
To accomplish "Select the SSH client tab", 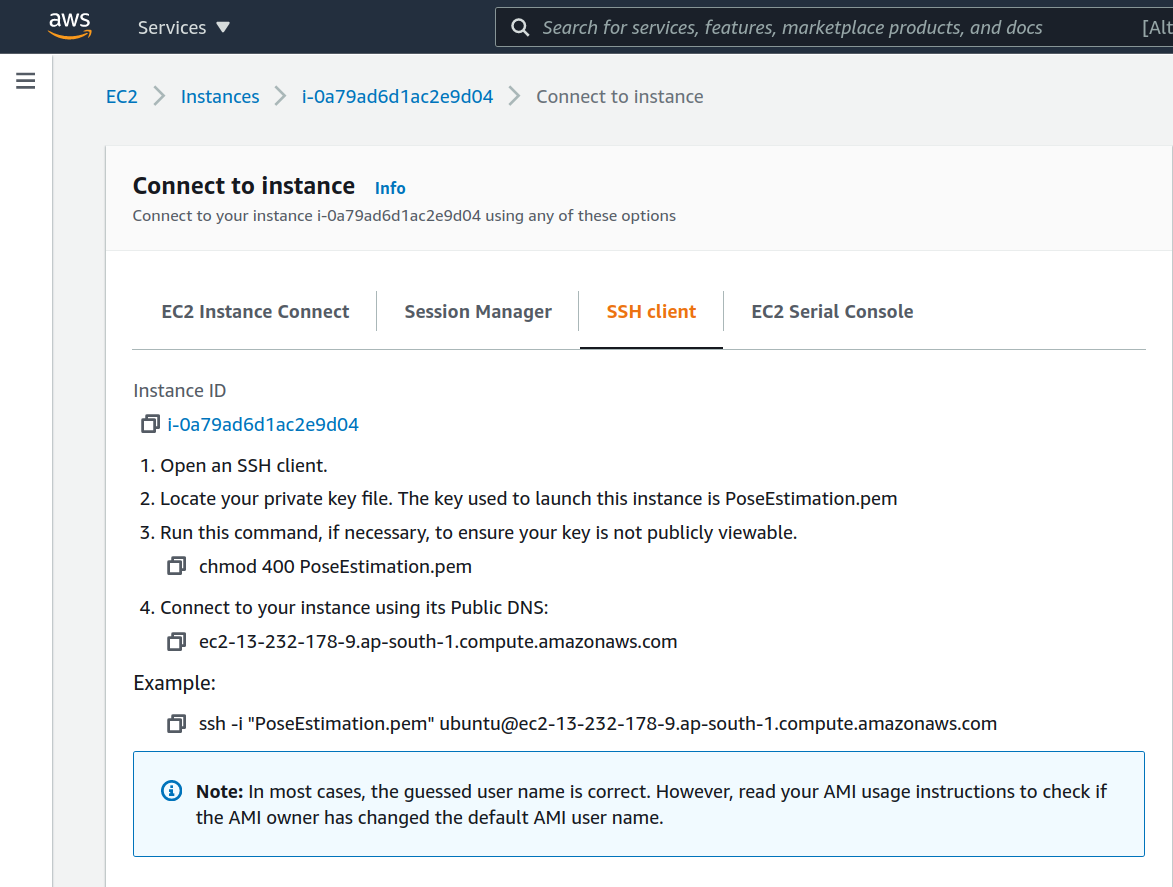I will click(x=651, y=311).
